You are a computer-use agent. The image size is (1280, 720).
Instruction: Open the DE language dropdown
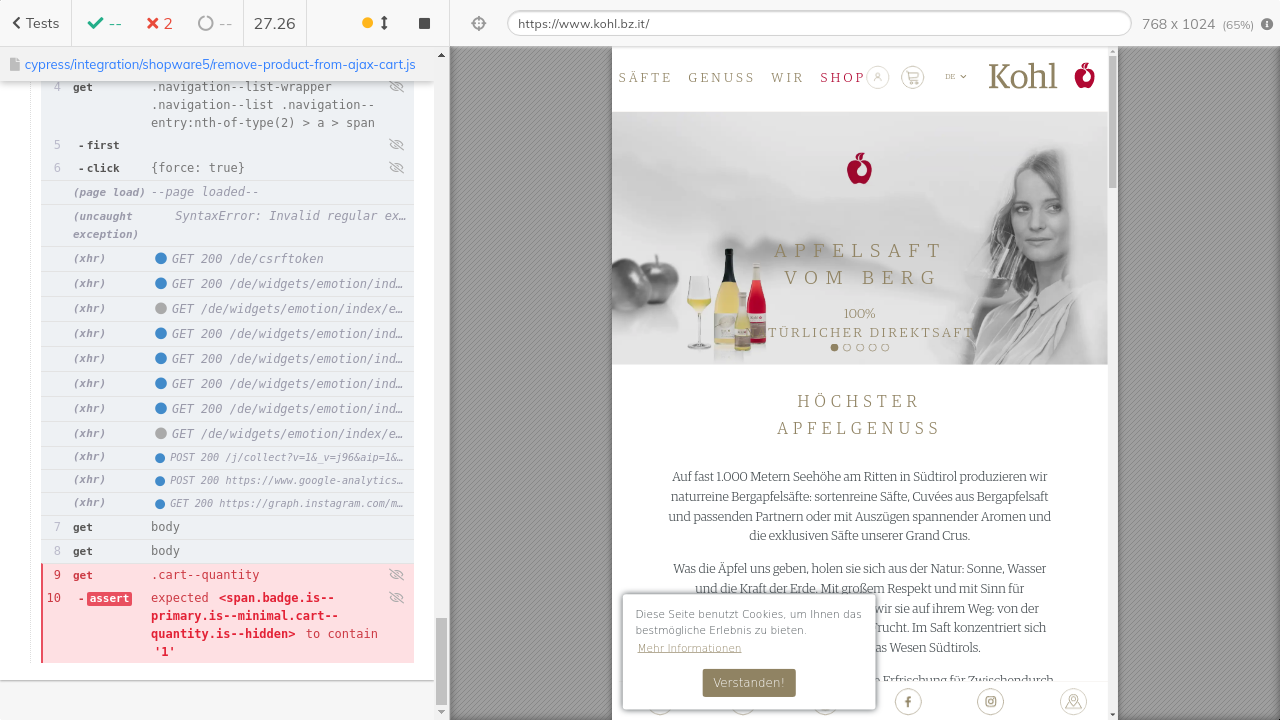click(x=955, y=77)
